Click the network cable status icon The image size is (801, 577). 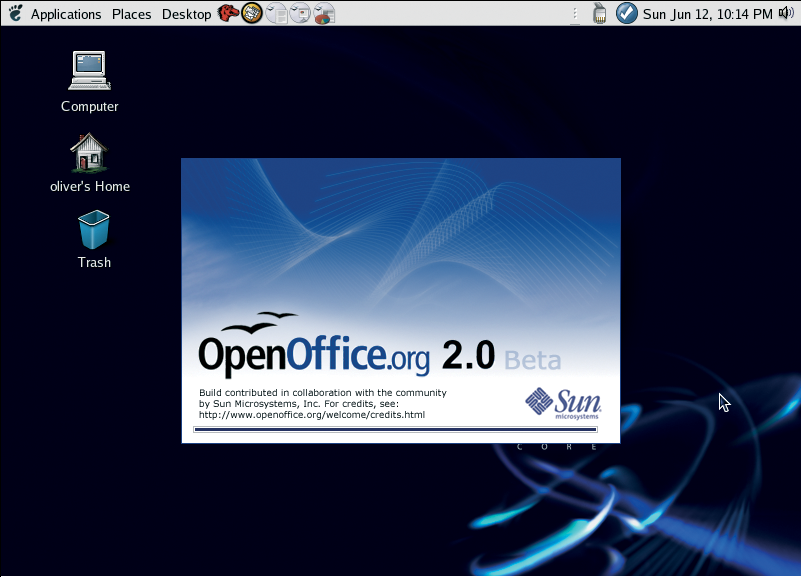[600, 13]
